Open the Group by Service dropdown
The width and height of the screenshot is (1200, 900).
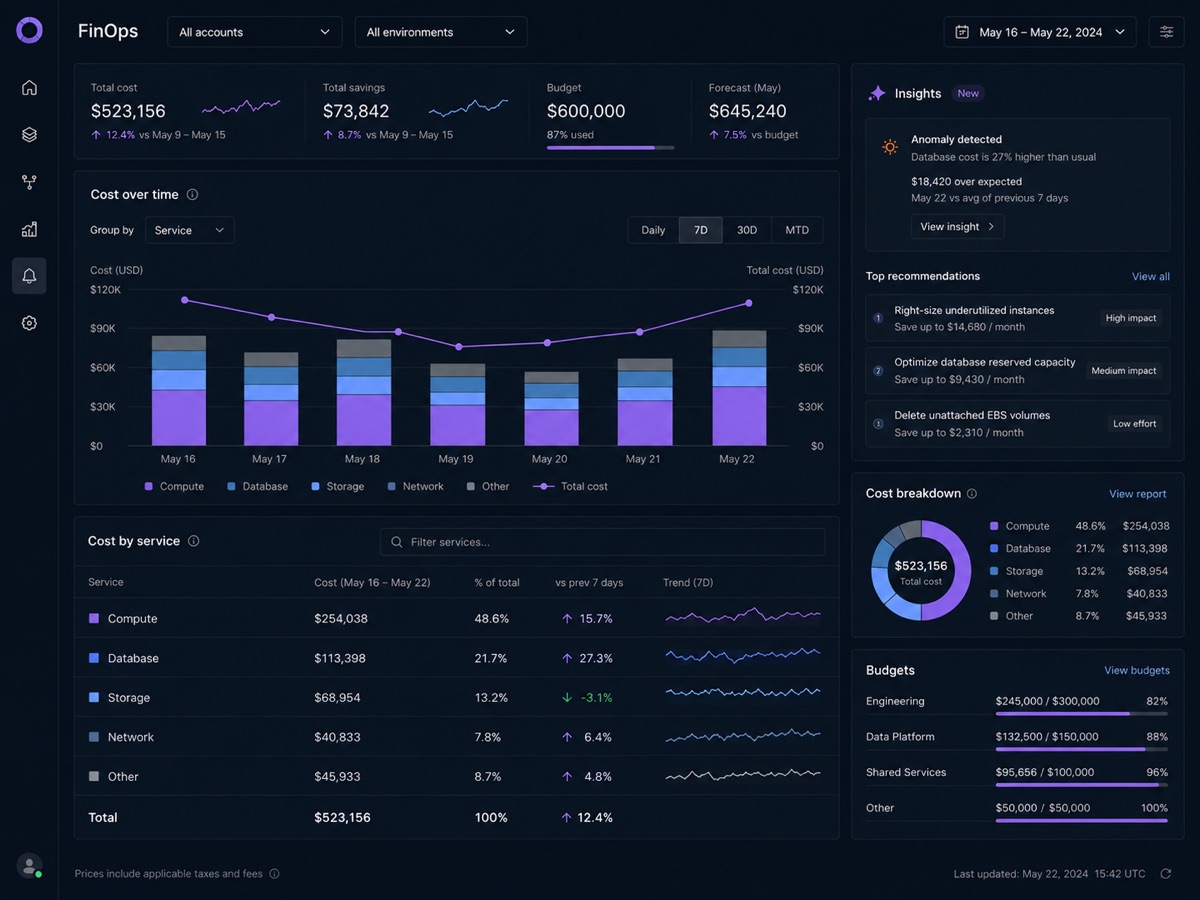click(x=190, y=230)
